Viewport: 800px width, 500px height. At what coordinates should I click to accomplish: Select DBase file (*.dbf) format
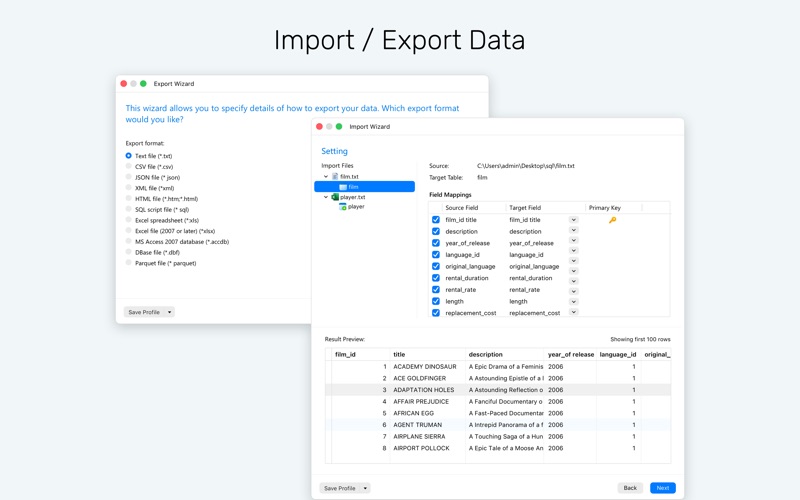[x=129, y=252]
